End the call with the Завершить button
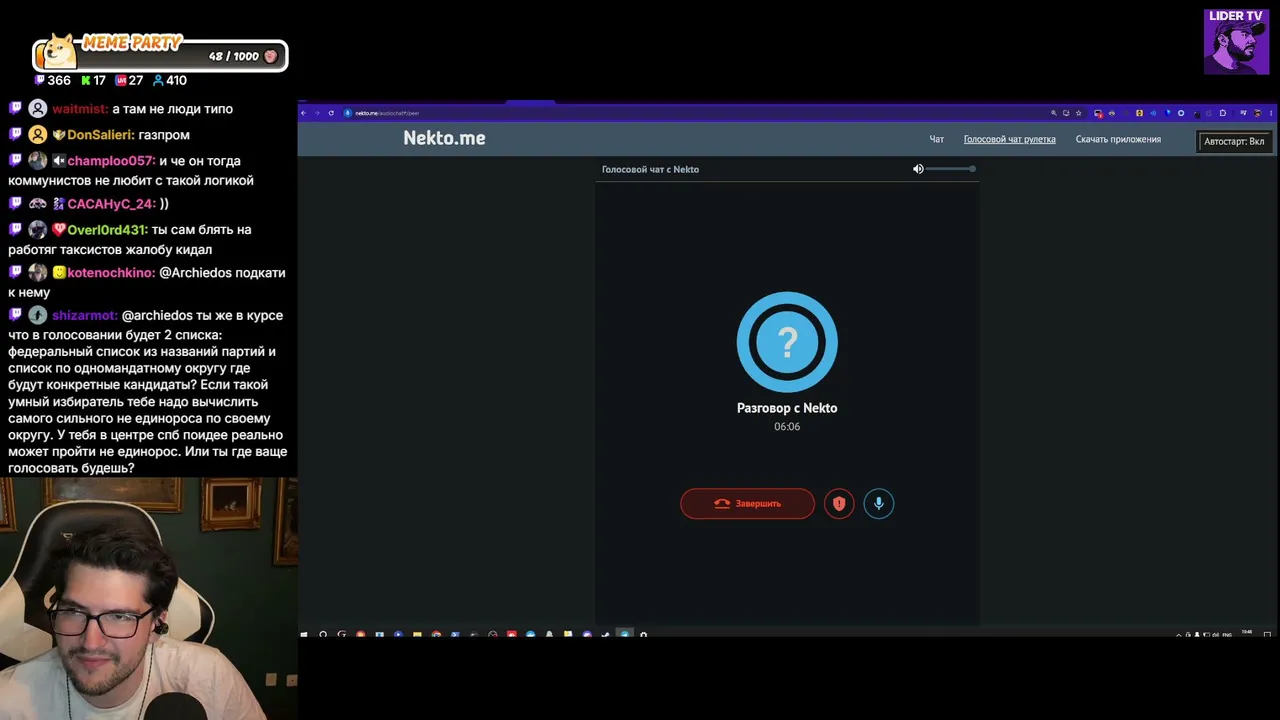 pos(747,504)
